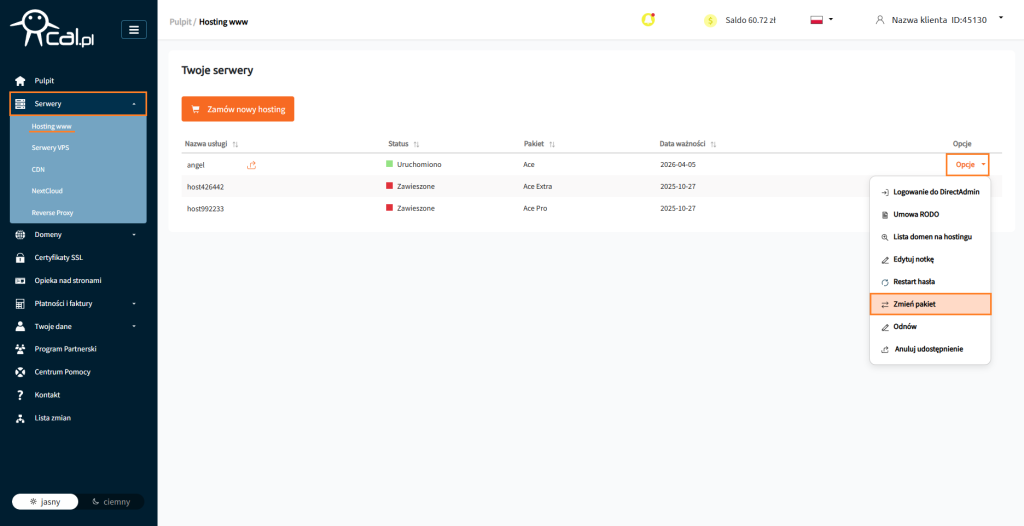The height and width of the screenshot is (526, 1024).
Task: Click the Program Partnerski people icon
Action: point(20,349)
